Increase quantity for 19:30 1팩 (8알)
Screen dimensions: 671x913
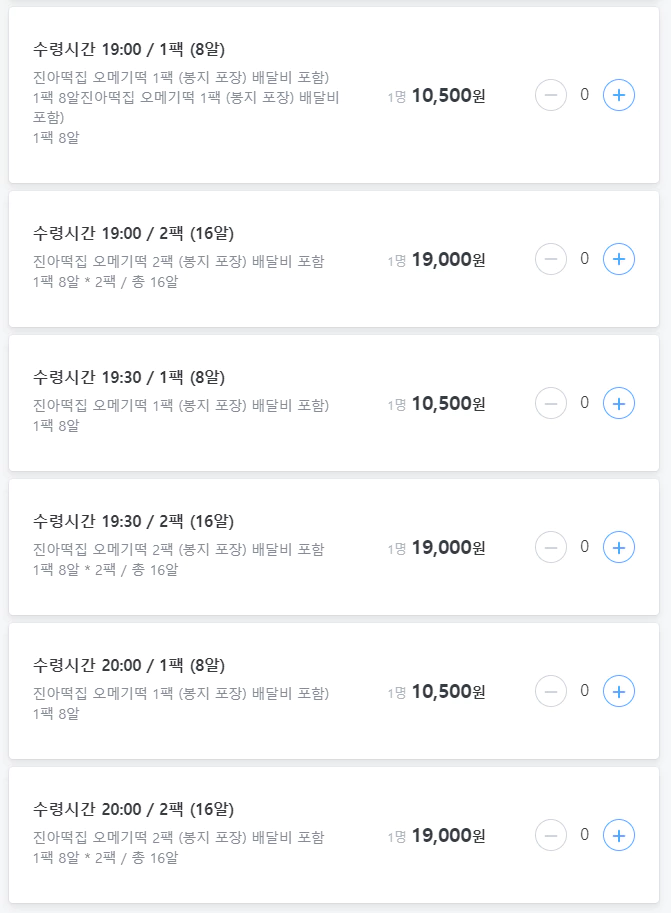[x=619, y=403]
